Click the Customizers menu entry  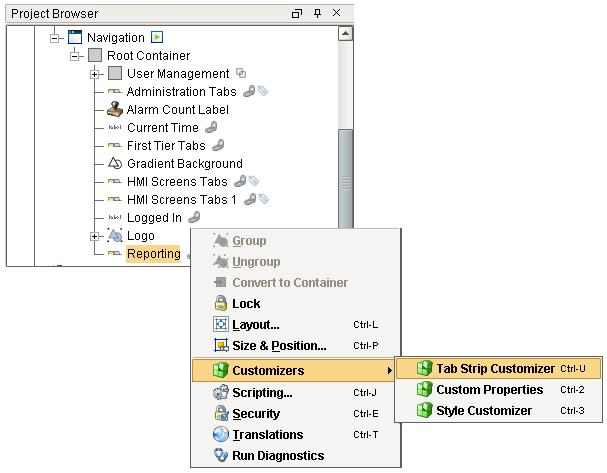pyautogui.click(x=293, y=370)
